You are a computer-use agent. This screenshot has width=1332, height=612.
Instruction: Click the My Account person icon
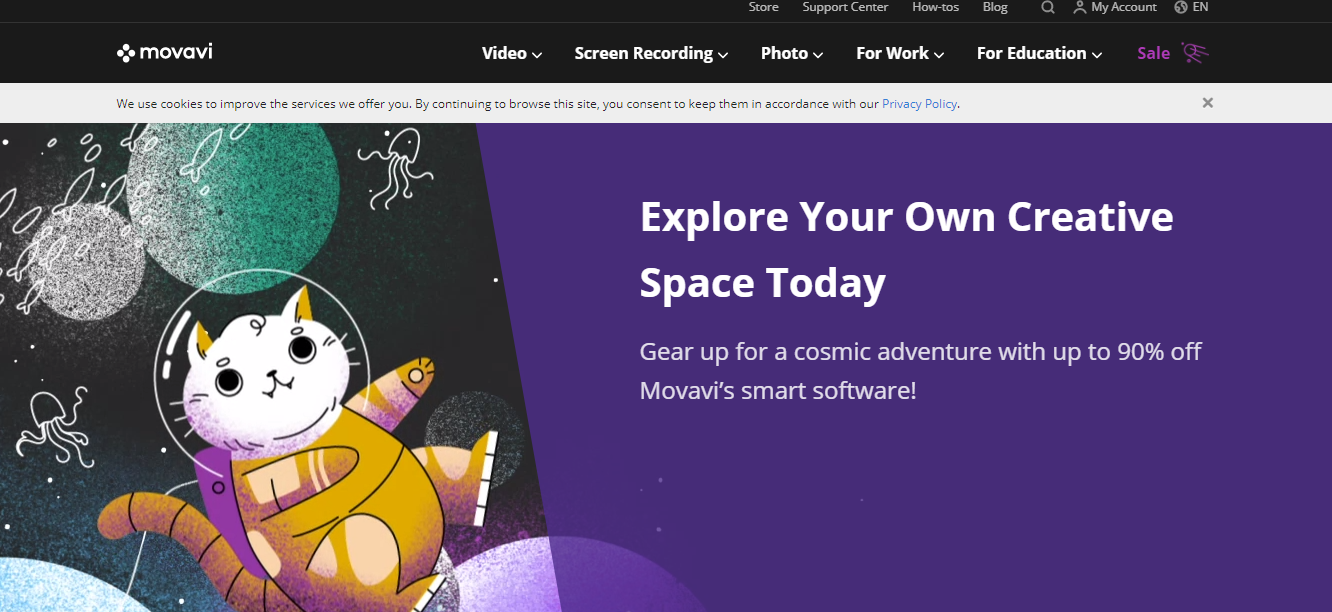(1079, 7)
